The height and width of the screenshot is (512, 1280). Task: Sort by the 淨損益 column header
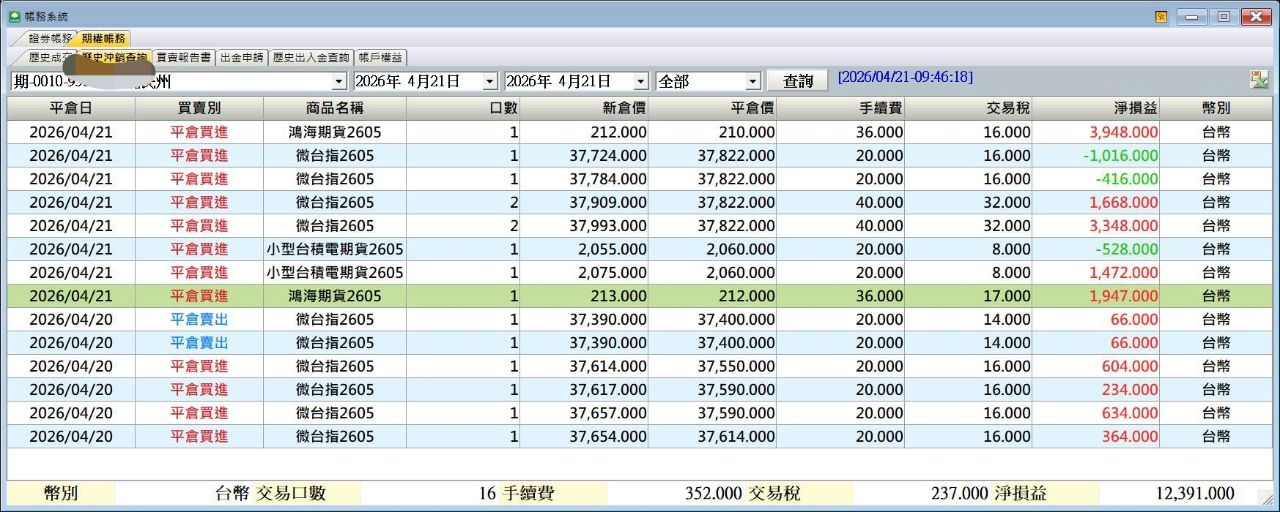click(1096, 108)
